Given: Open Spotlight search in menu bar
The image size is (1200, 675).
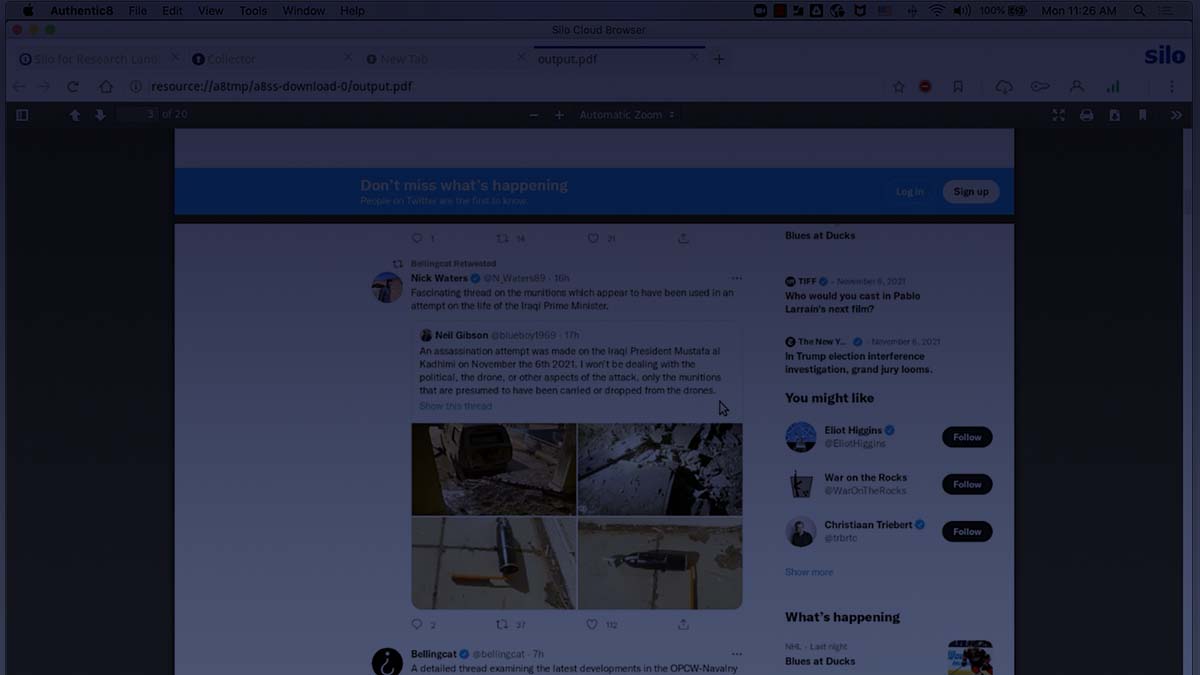Looking at the screenshot, I should [1139, 11].
